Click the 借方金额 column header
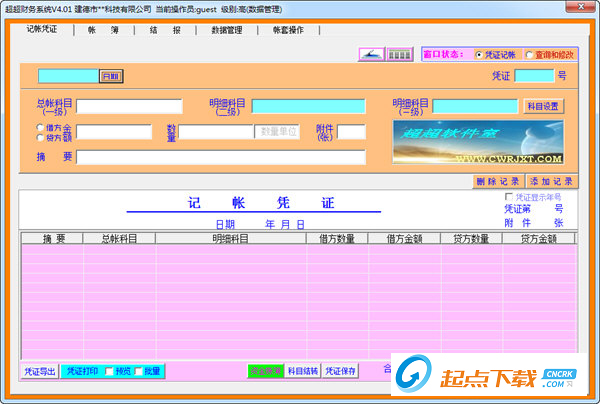600x404 pixels. coord(404,238)
